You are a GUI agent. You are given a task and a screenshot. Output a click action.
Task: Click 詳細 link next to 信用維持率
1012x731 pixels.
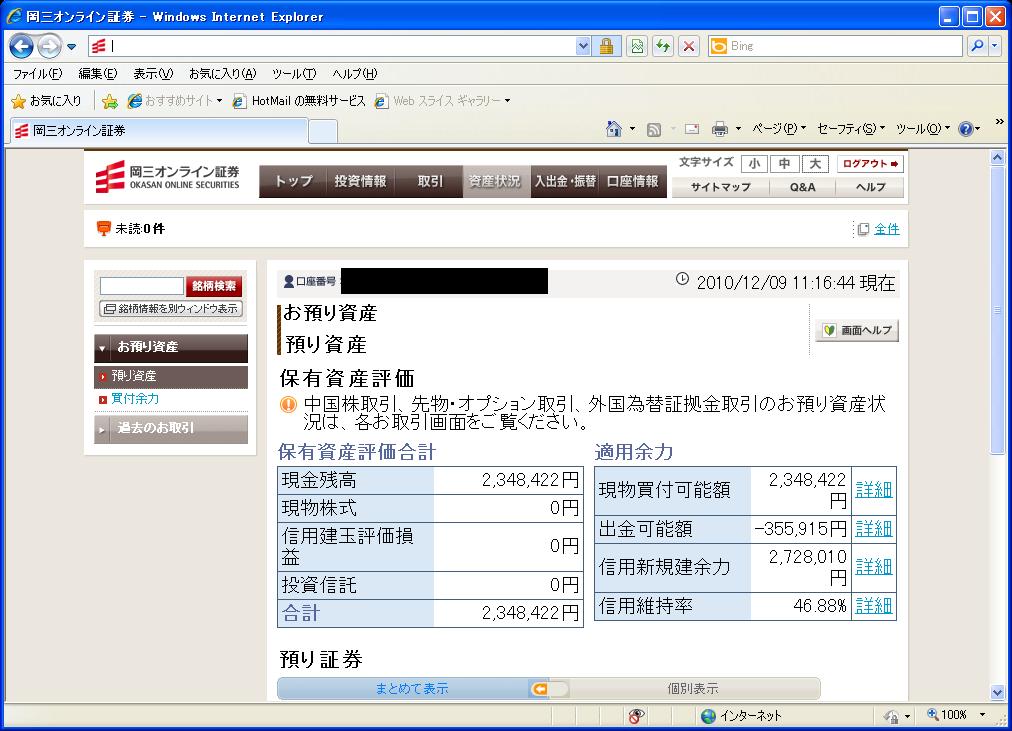[873, 606]
